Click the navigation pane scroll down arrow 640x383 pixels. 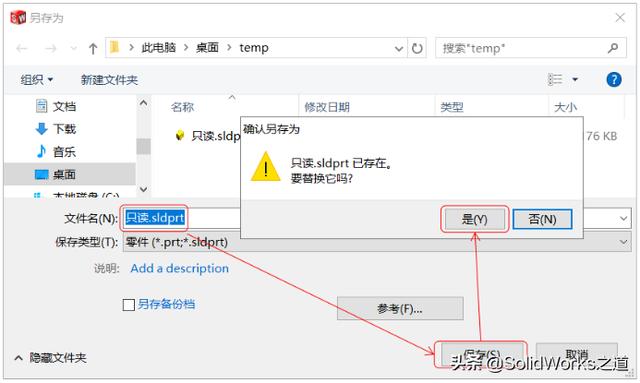click(143, 189)
